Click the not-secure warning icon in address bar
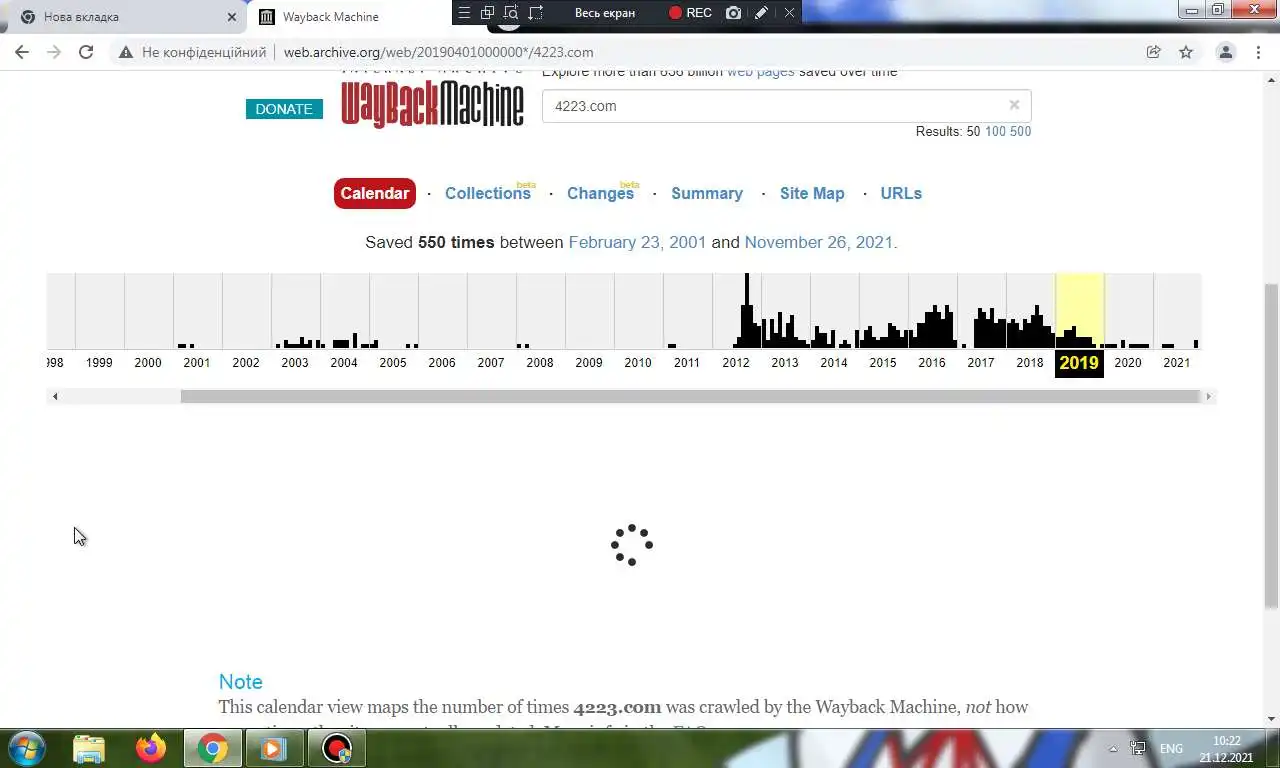The height and width of the screenshot is (768, 1280). coord(126,52)
